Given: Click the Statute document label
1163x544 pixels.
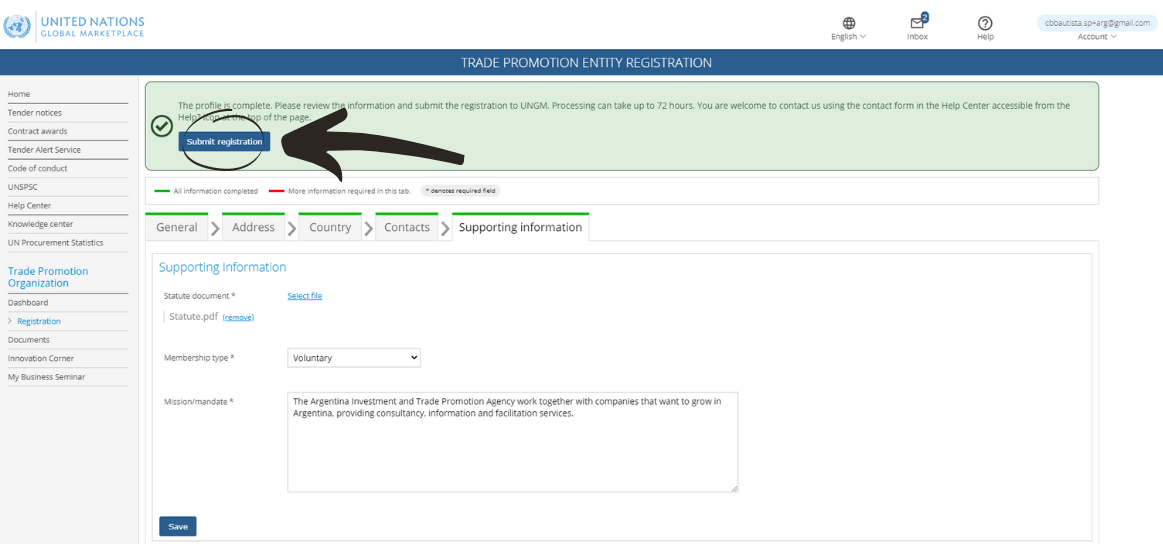Looking at the screenshot, I should pyautogui.click(x=200, y=295).
